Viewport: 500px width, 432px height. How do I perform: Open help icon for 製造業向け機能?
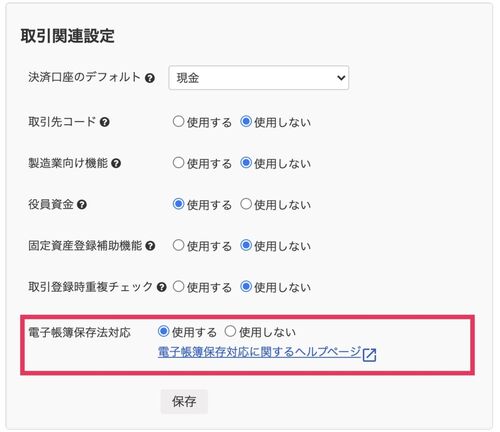tap(116, 163)
